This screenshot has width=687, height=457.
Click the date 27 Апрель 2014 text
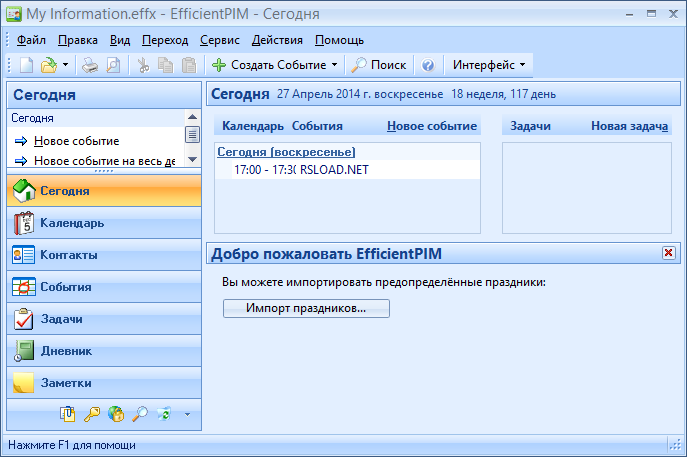click(x=360, y=94)
